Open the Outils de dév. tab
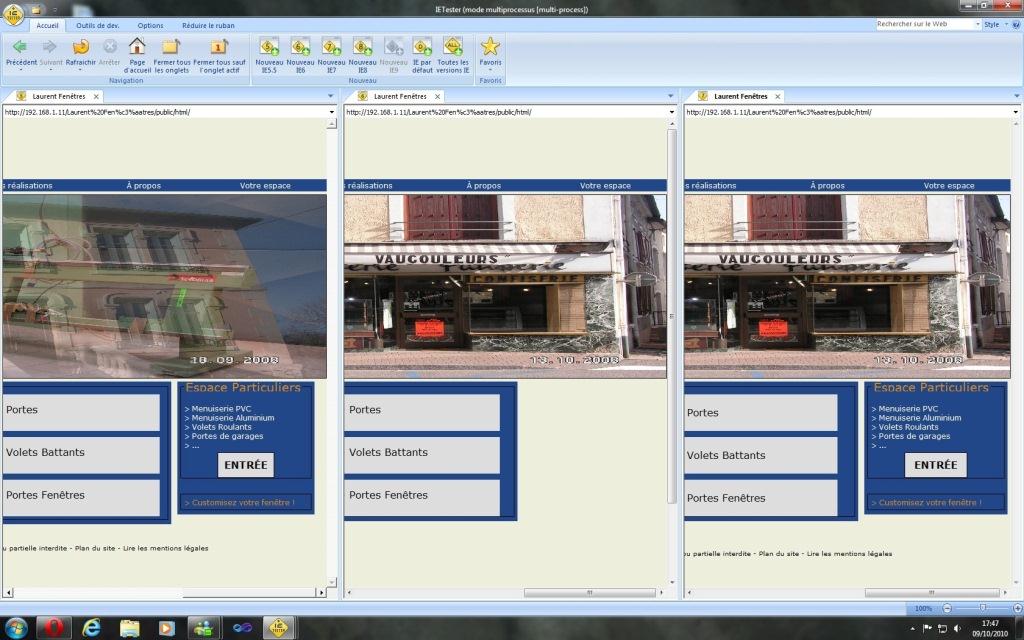 coord(97,25)
